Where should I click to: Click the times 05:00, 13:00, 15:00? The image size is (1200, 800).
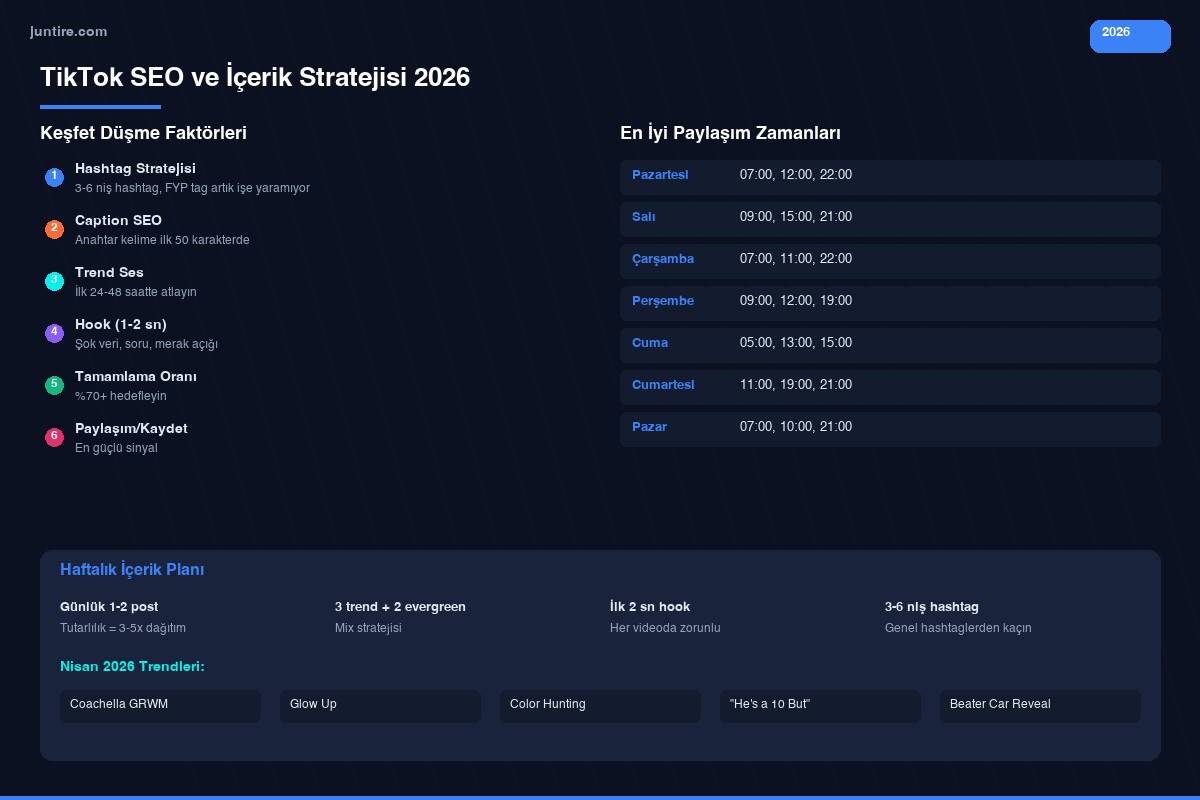[x=796, y=344]
